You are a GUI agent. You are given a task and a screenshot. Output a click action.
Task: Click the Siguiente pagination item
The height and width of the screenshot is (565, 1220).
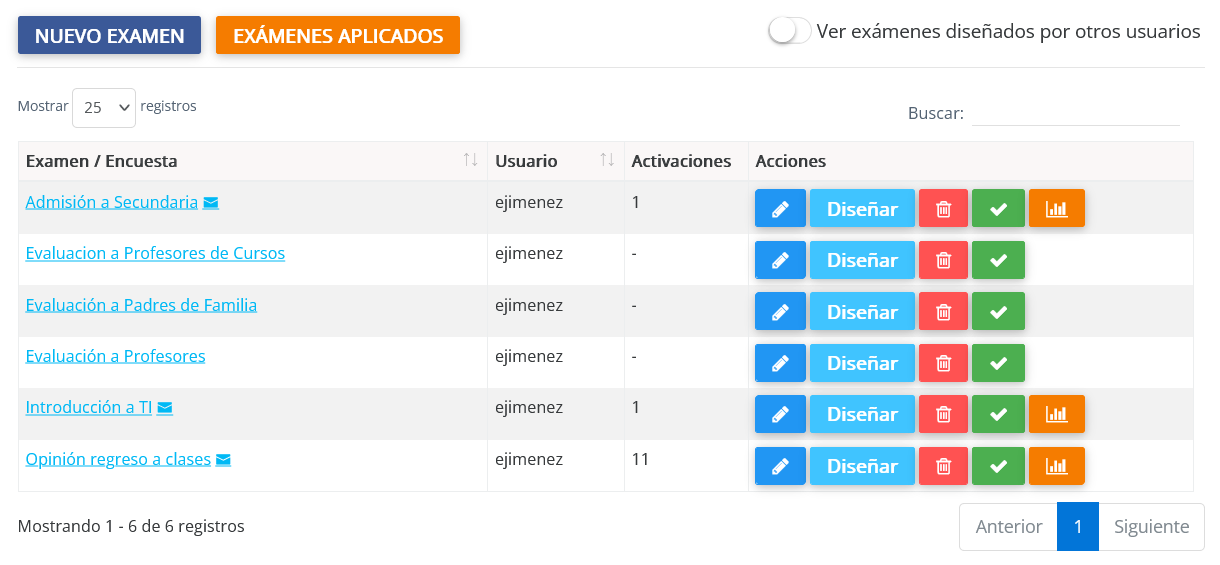coord(1151,527)
